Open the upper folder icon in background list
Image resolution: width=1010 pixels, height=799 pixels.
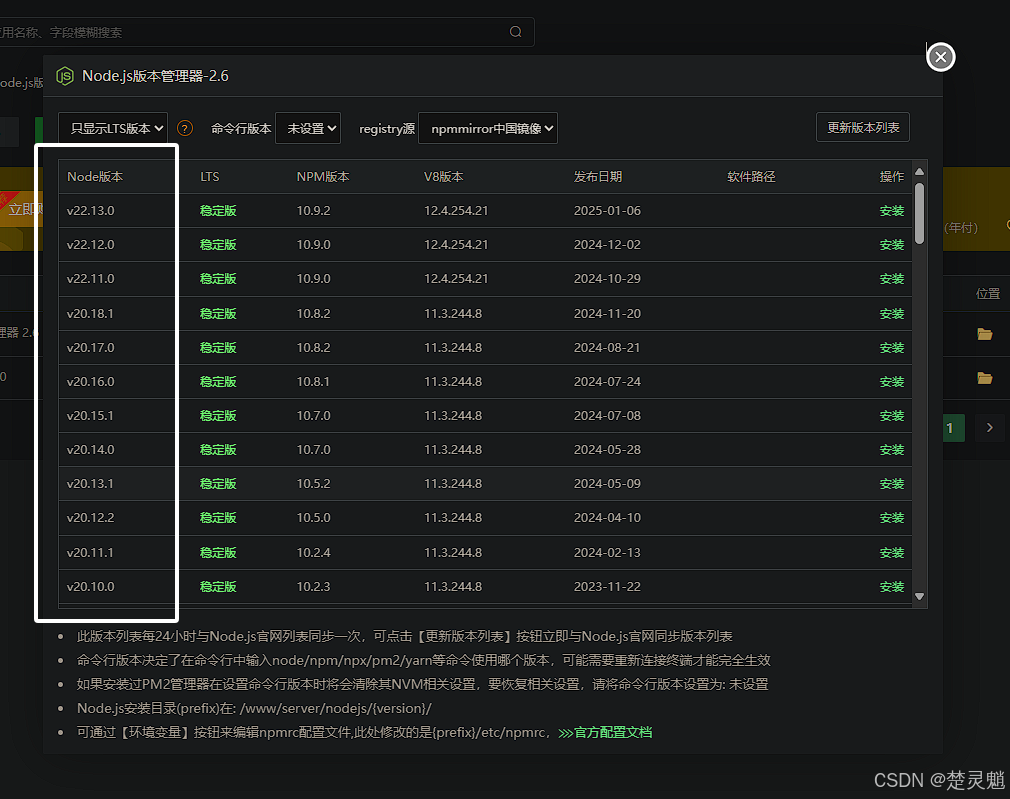click(984, 334)
